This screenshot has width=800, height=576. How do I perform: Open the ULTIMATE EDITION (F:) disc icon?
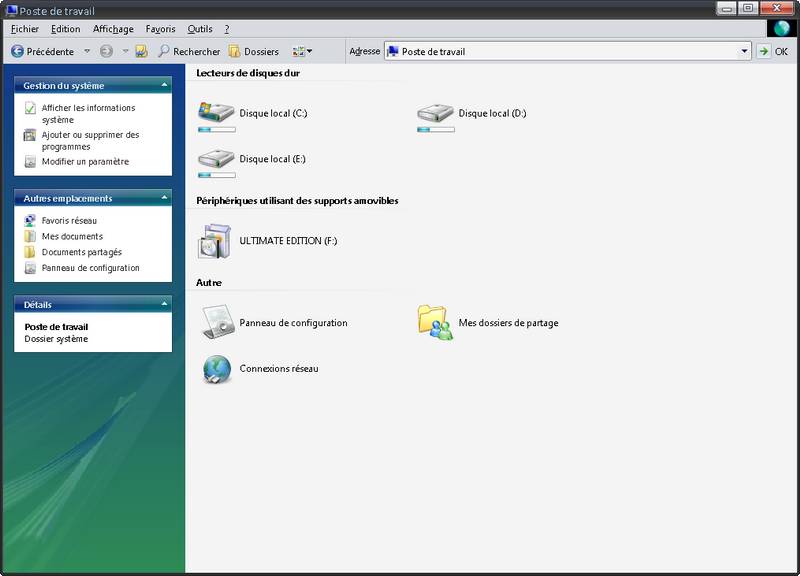tap(215, 241)
